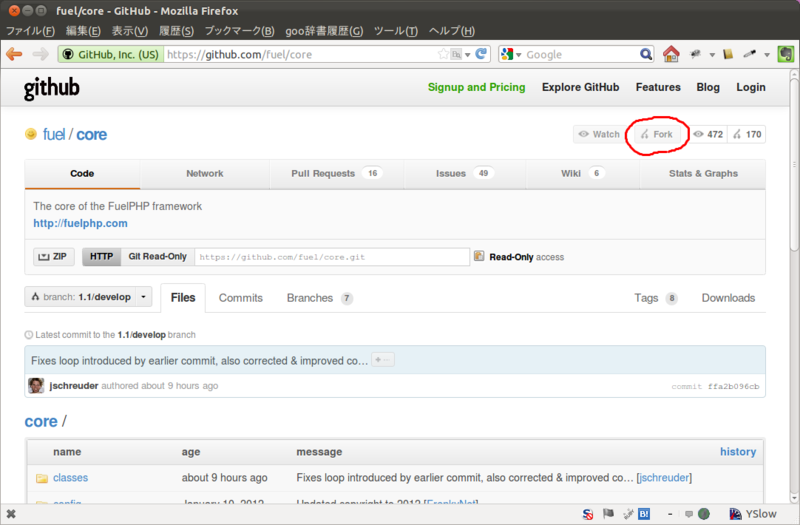
Task: Click the Signup and Pricing link
Action: pyautogui.click(x=476, y=87)
